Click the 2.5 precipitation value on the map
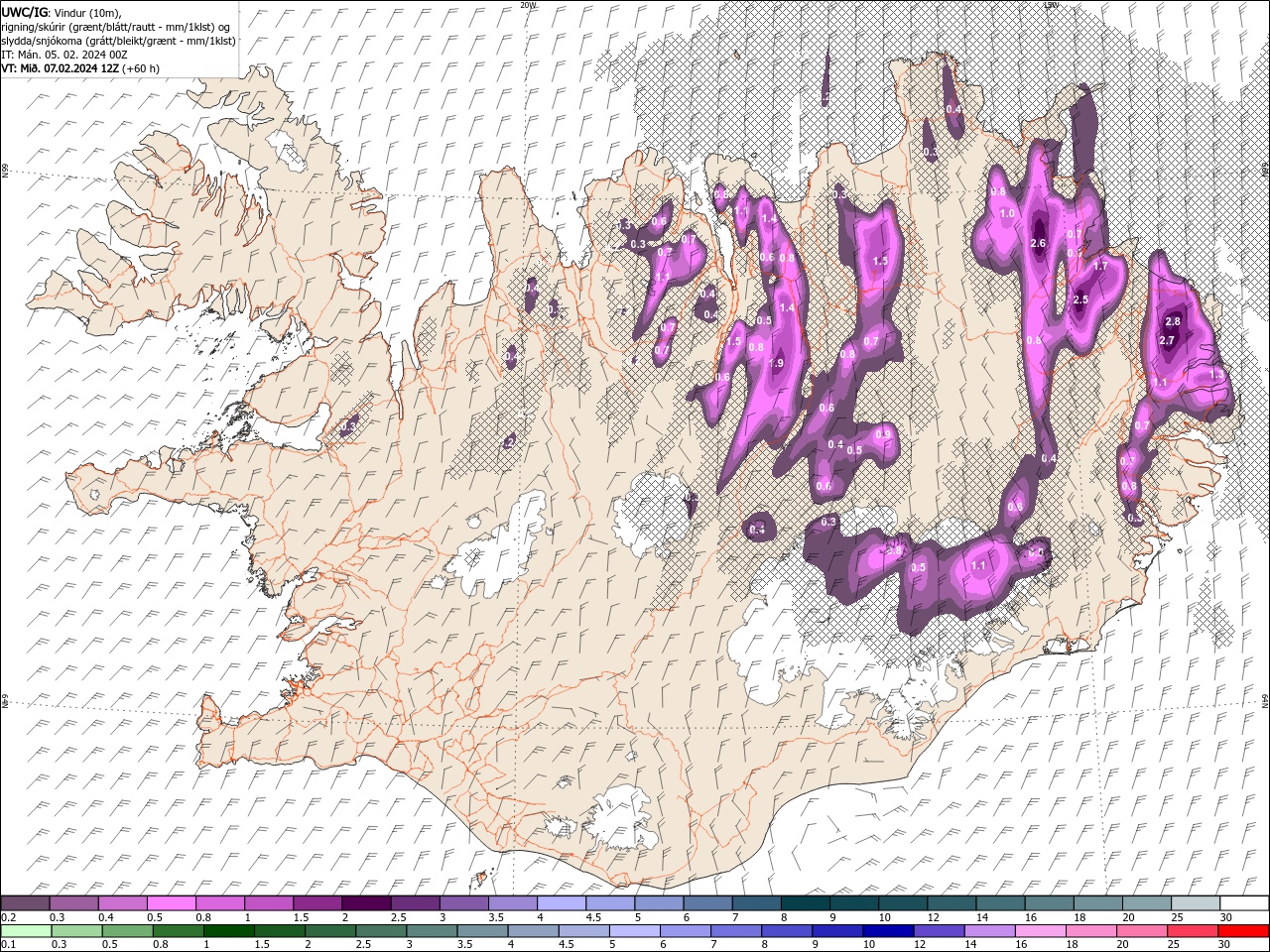Screen dimensions: 1270x952 (x=1080, y=299)
